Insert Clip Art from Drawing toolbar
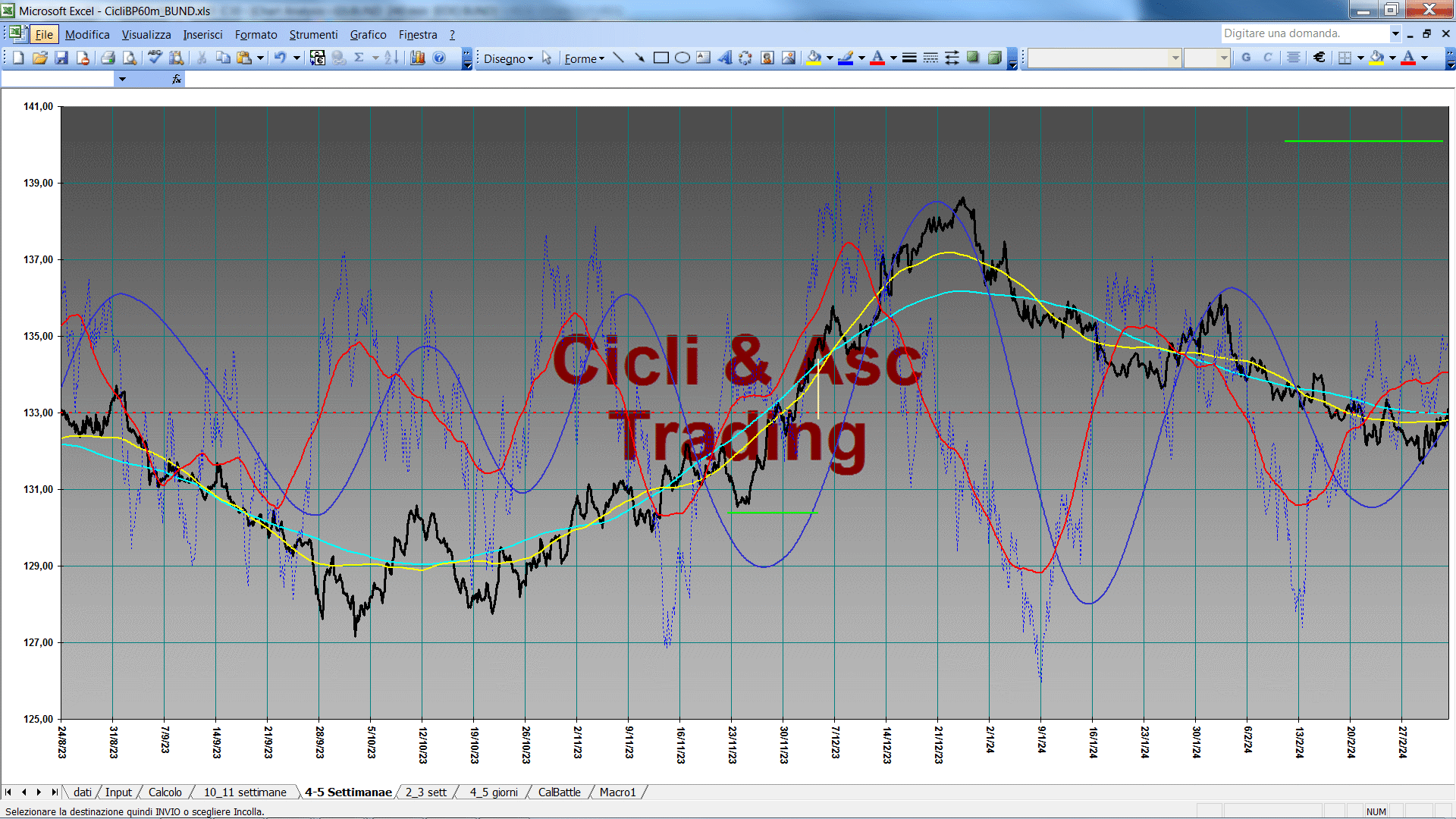 [767, 58]
